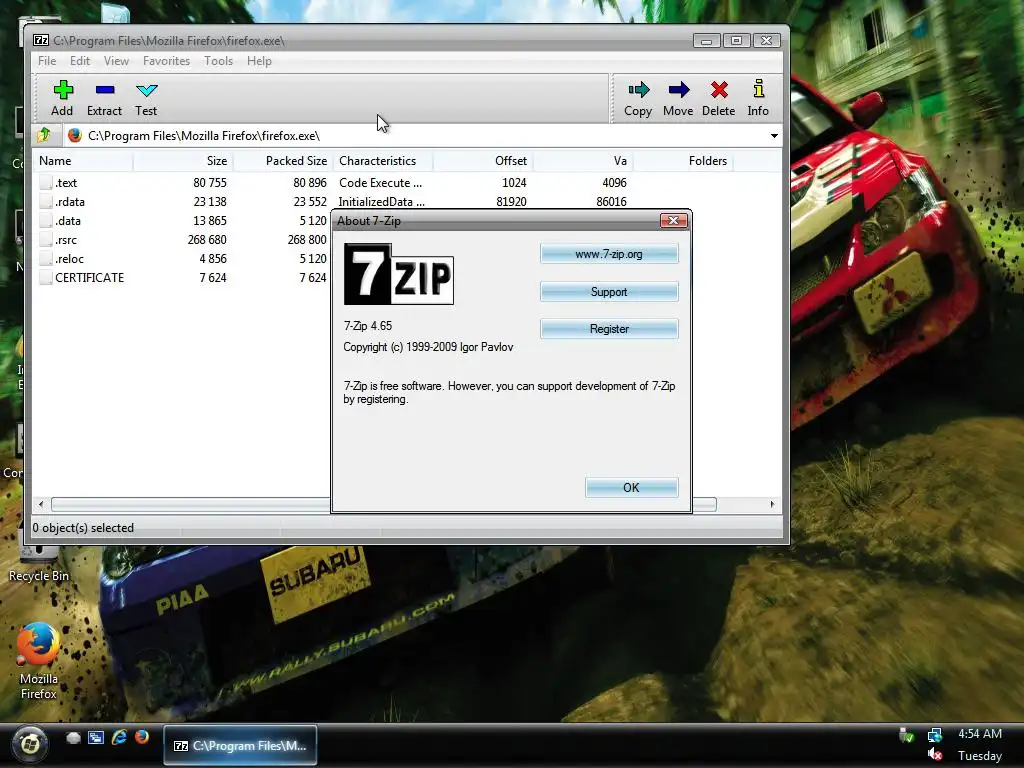The image size is (1024, 768).
Task: Click the 7-Zip logo in About dialog
Action: pyautogui.click(x=398, y=274)
